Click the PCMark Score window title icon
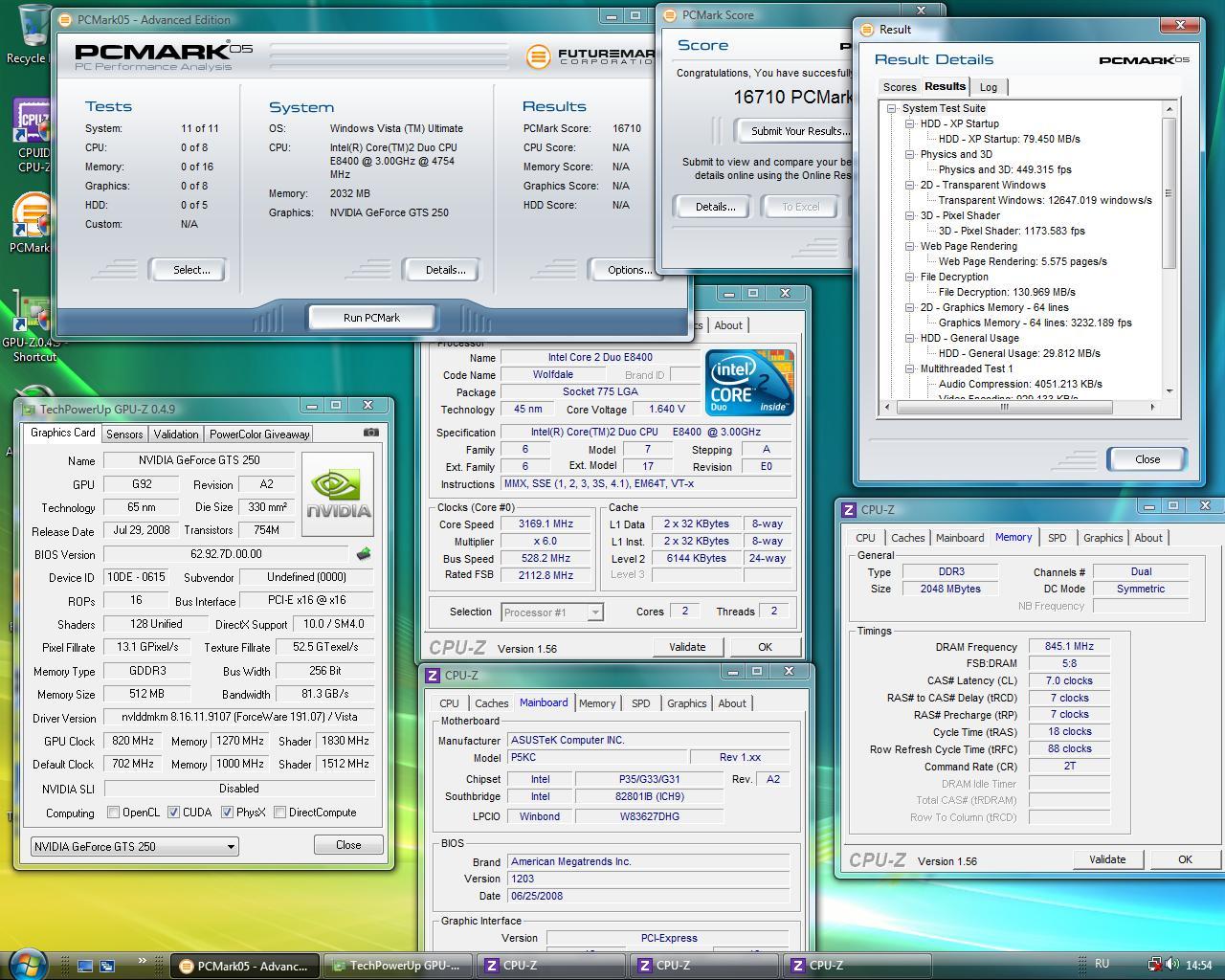1225x980 pixels. pos(669,15)
